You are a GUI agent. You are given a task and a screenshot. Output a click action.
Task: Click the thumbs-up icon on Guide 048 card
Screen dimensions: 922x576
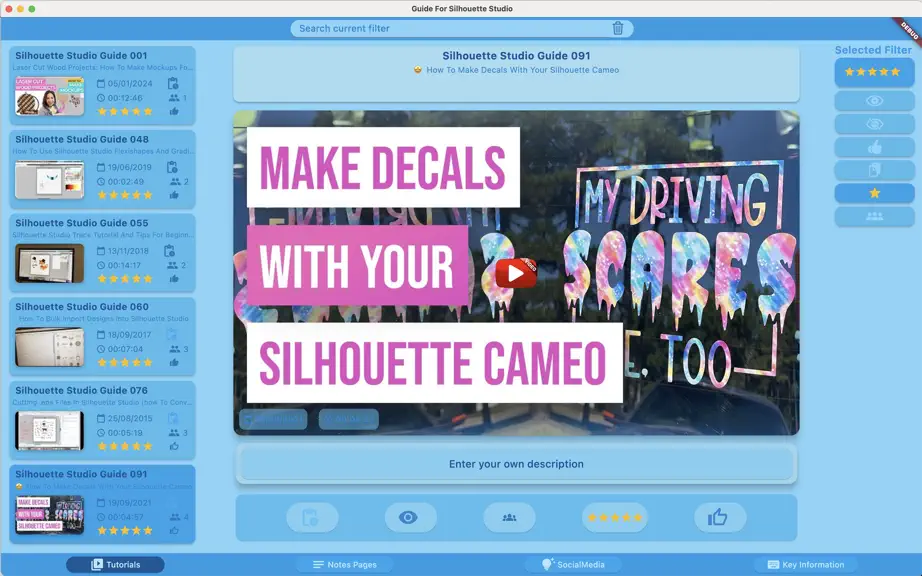tap(174, 195)
